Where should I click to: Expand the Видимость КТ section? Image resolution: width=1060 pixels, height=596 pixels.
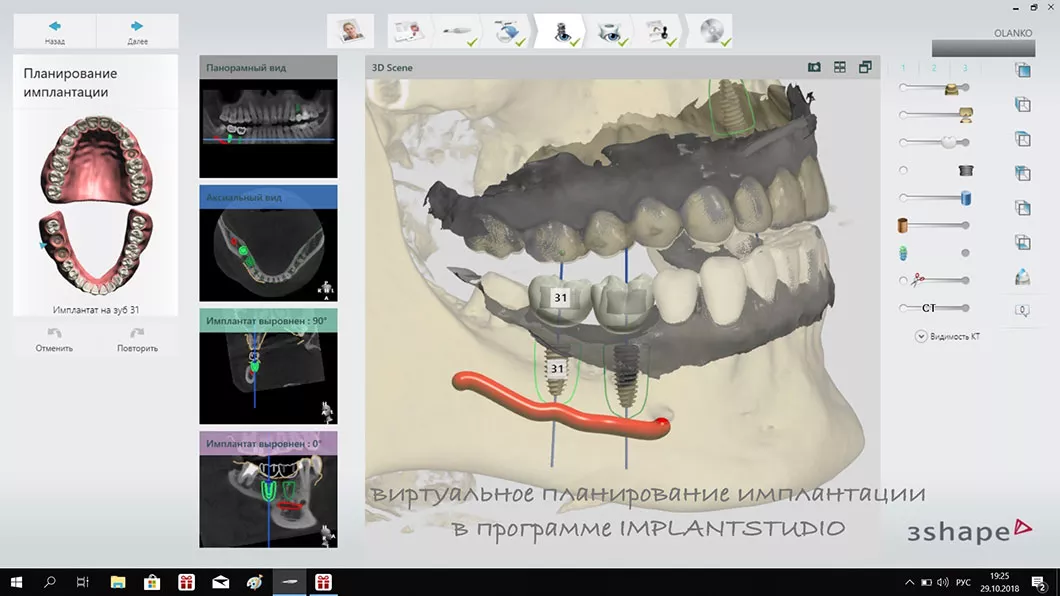point(921,336)
